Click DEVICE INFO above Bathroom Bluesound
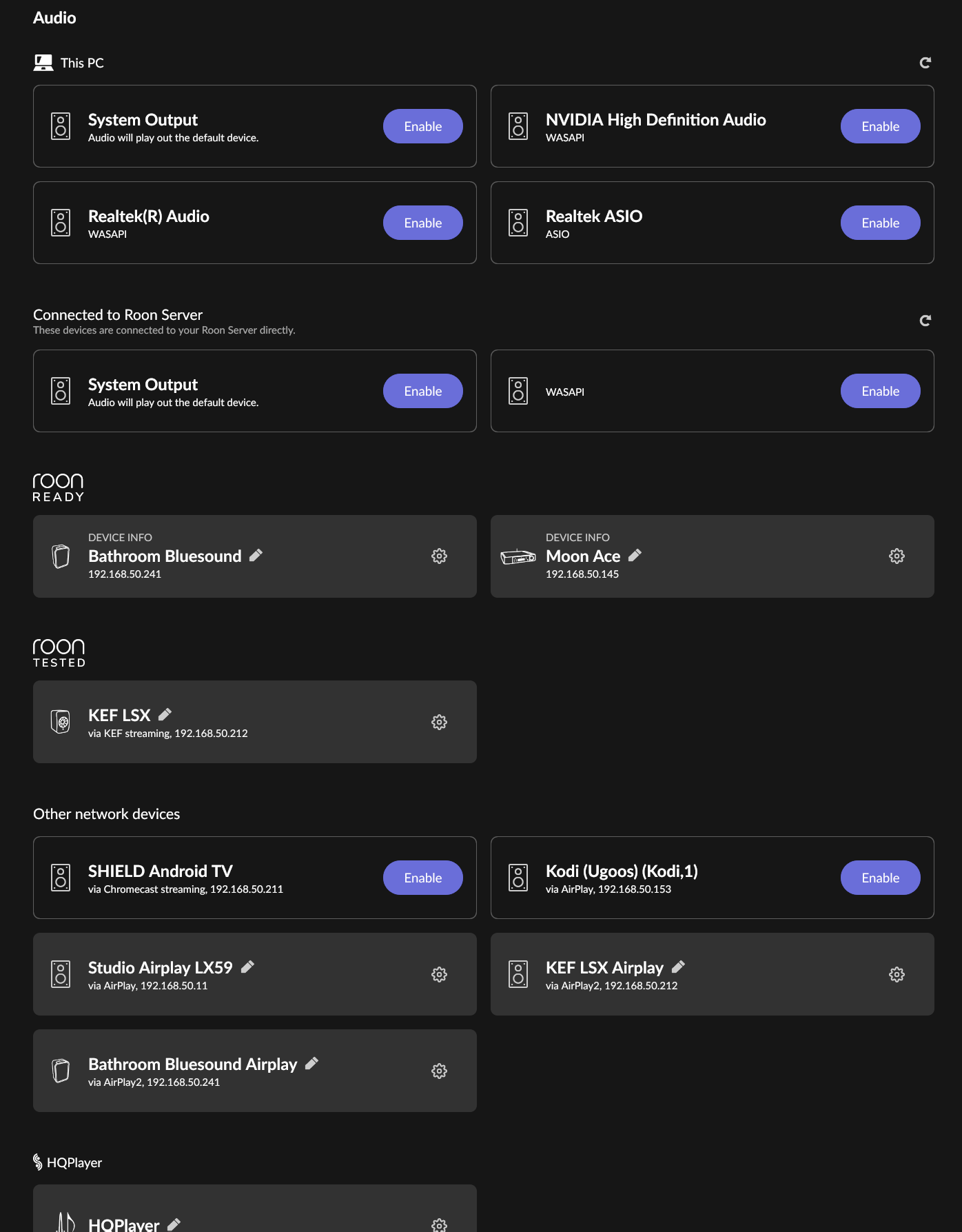 point(120,537)
